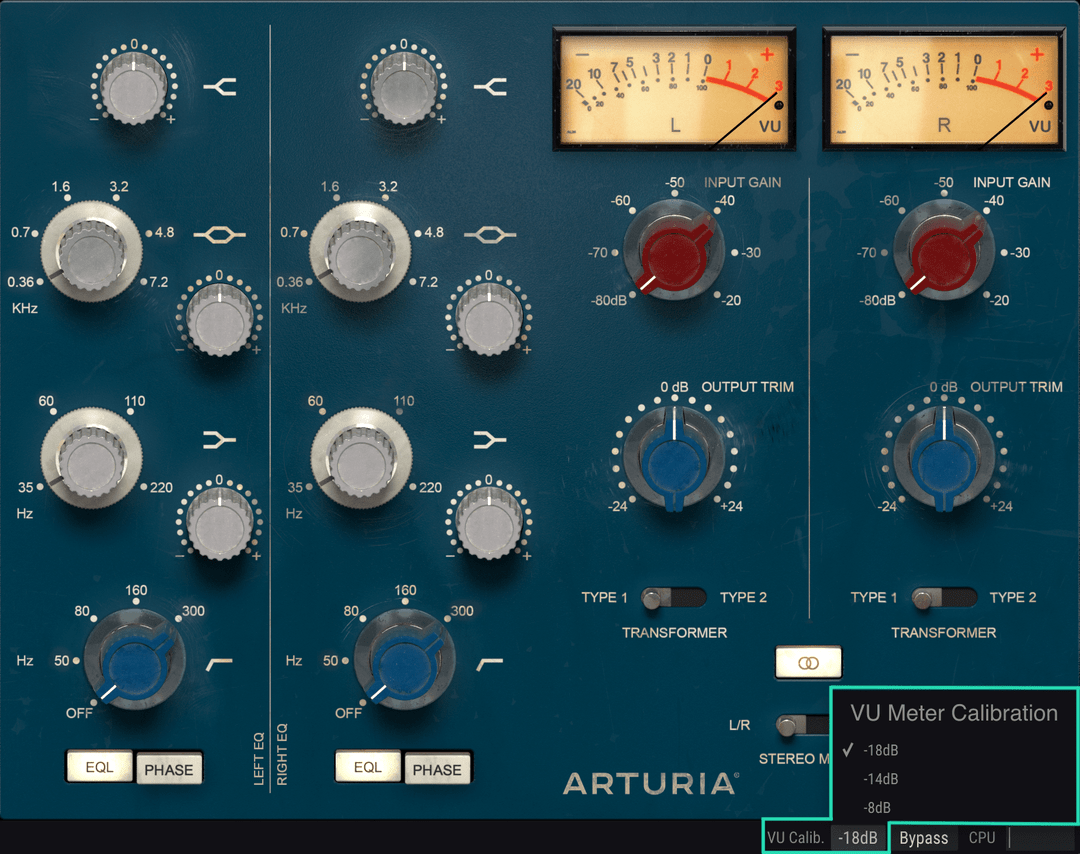Click the +24 mark on left Output Trim

tap(731, 507)
